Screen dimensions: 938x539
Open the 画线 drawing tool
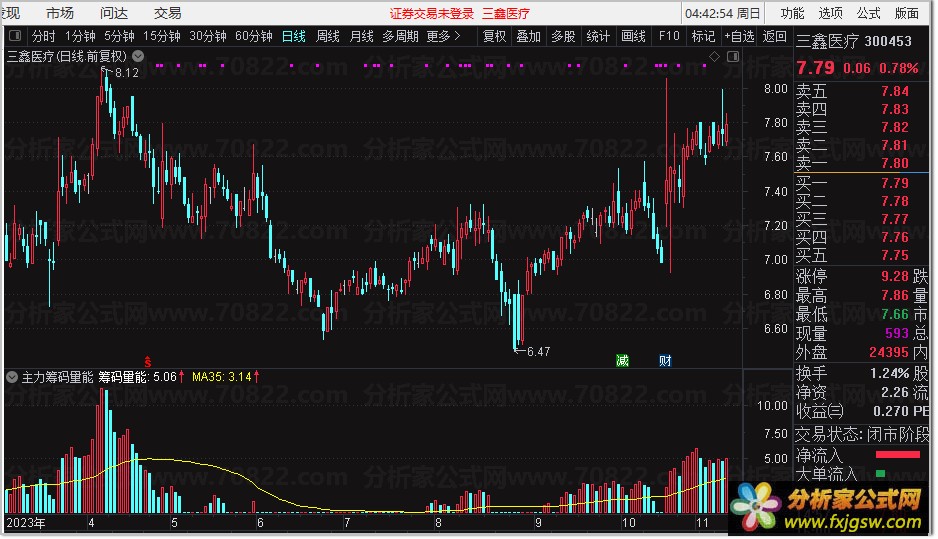tap(634, 36)
